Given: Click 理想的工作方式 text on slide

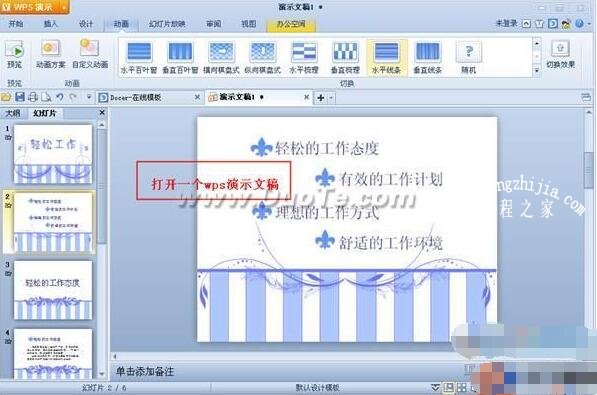Looking at the screenshot, I should [327, 212].
